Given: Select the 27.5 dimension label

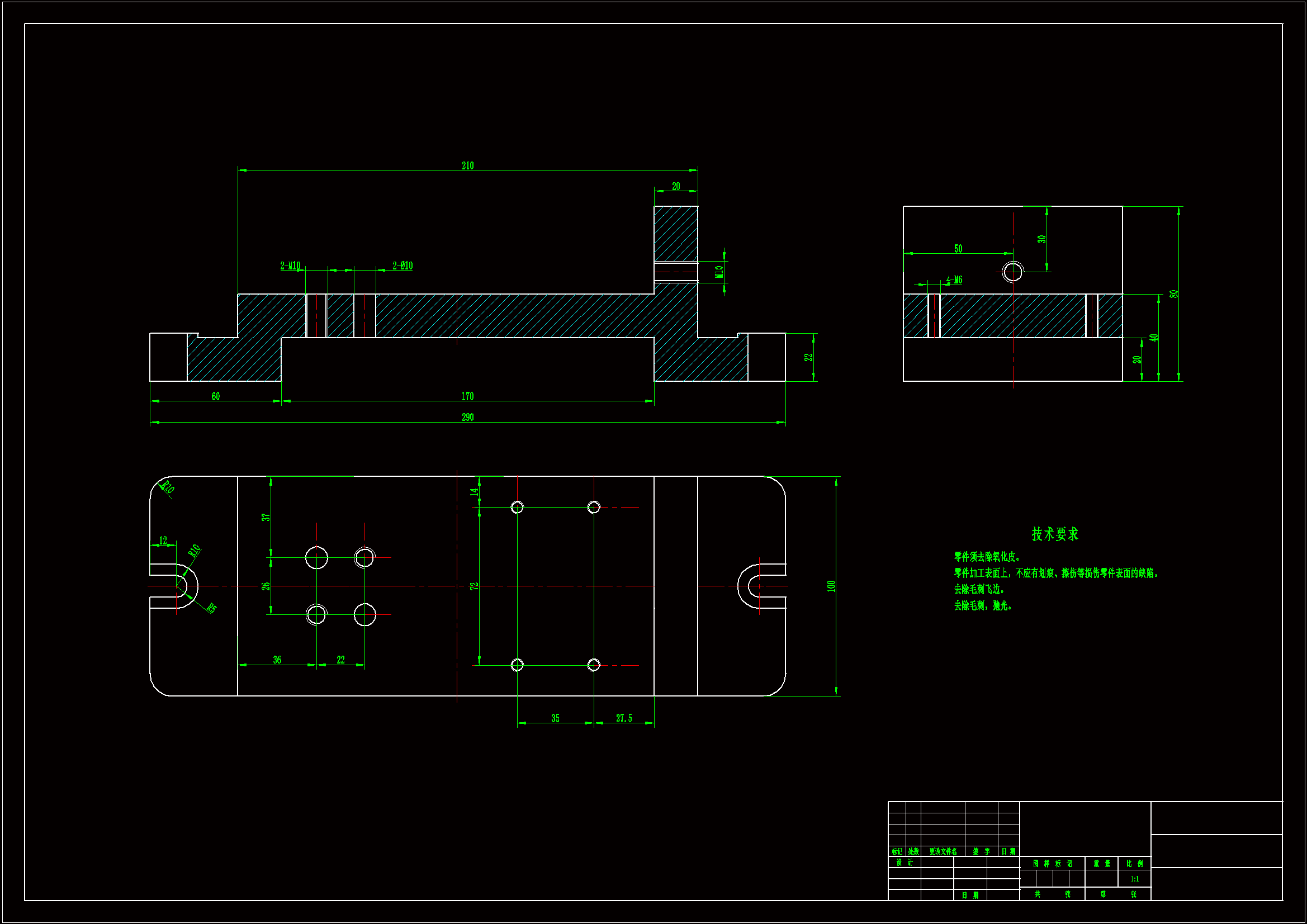Looking at the screenshot, I should pos(624,718).
